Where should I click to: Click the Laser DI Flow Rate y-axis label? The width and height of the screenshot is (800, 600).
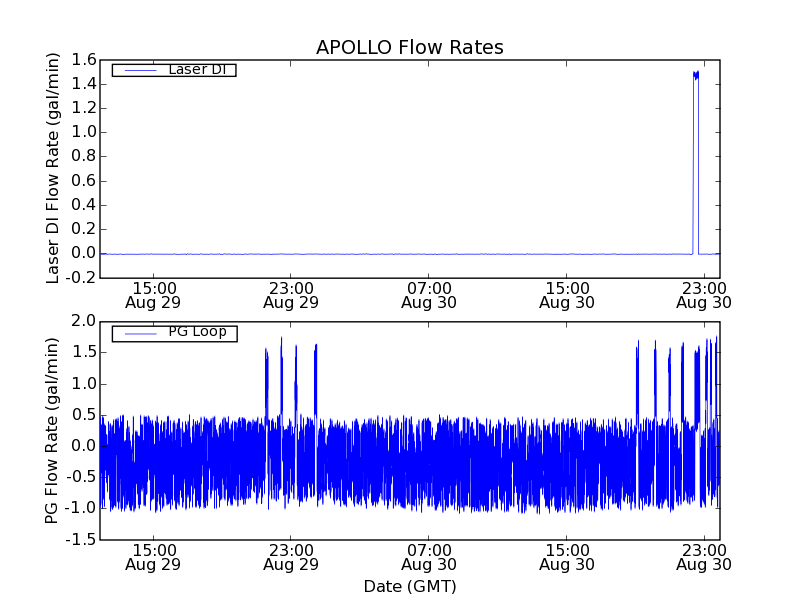pyautogui.click(x=54, y=168)
